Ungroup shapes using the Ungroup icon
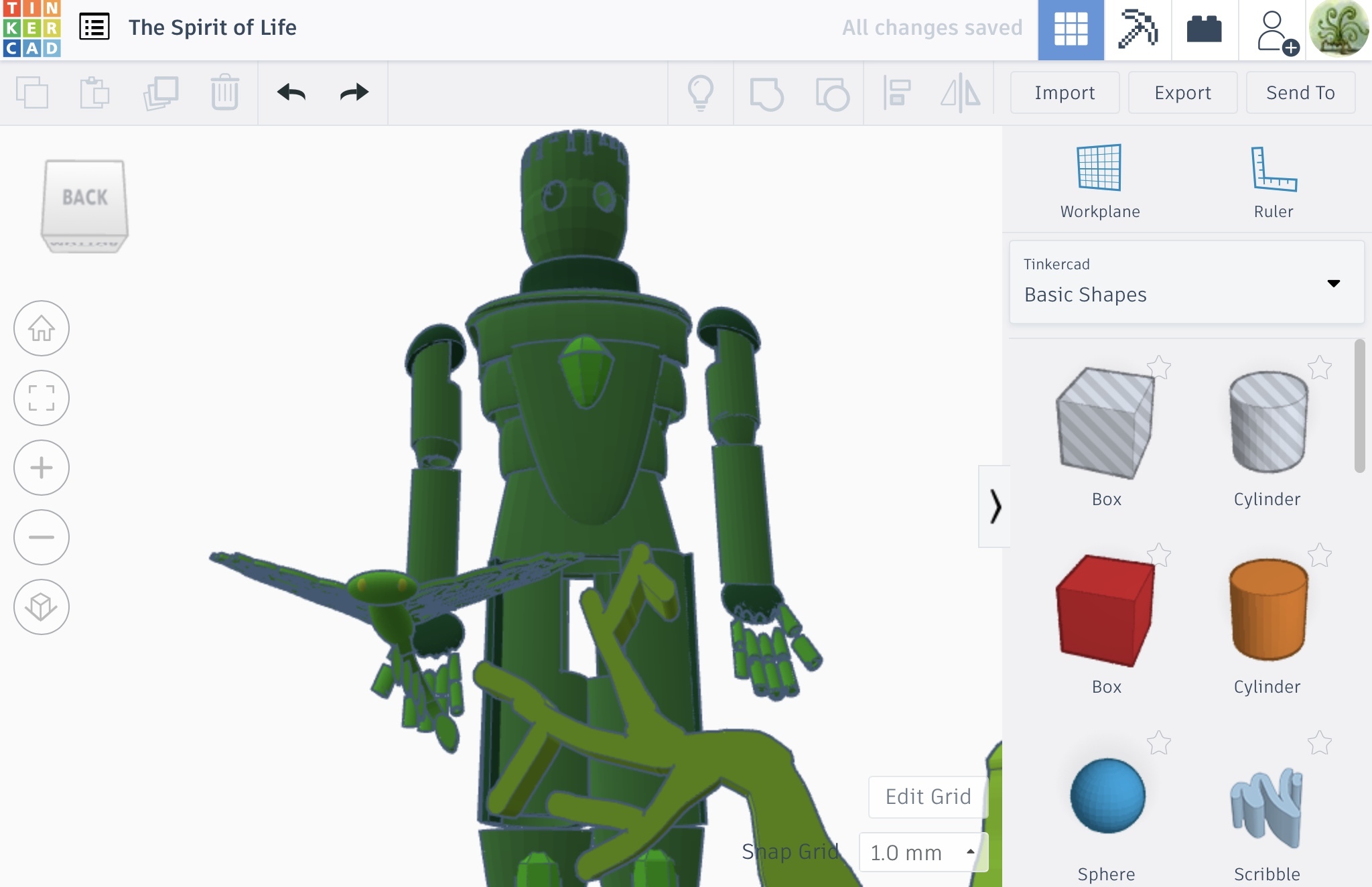The image size is (1372, 887). pos(832,93)
